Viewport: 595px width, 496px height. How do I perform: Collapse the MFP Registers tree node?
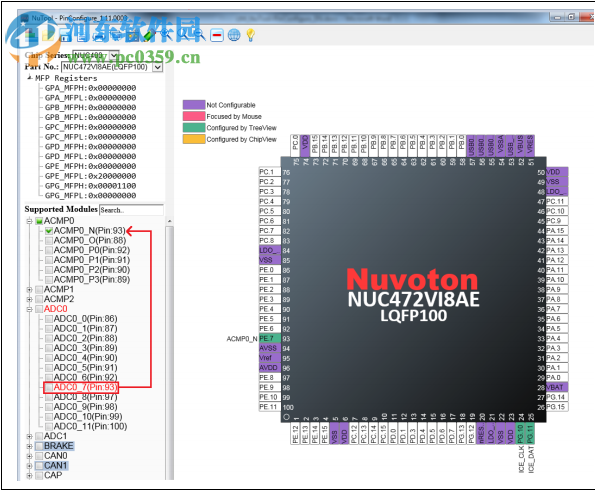(30, 78)
